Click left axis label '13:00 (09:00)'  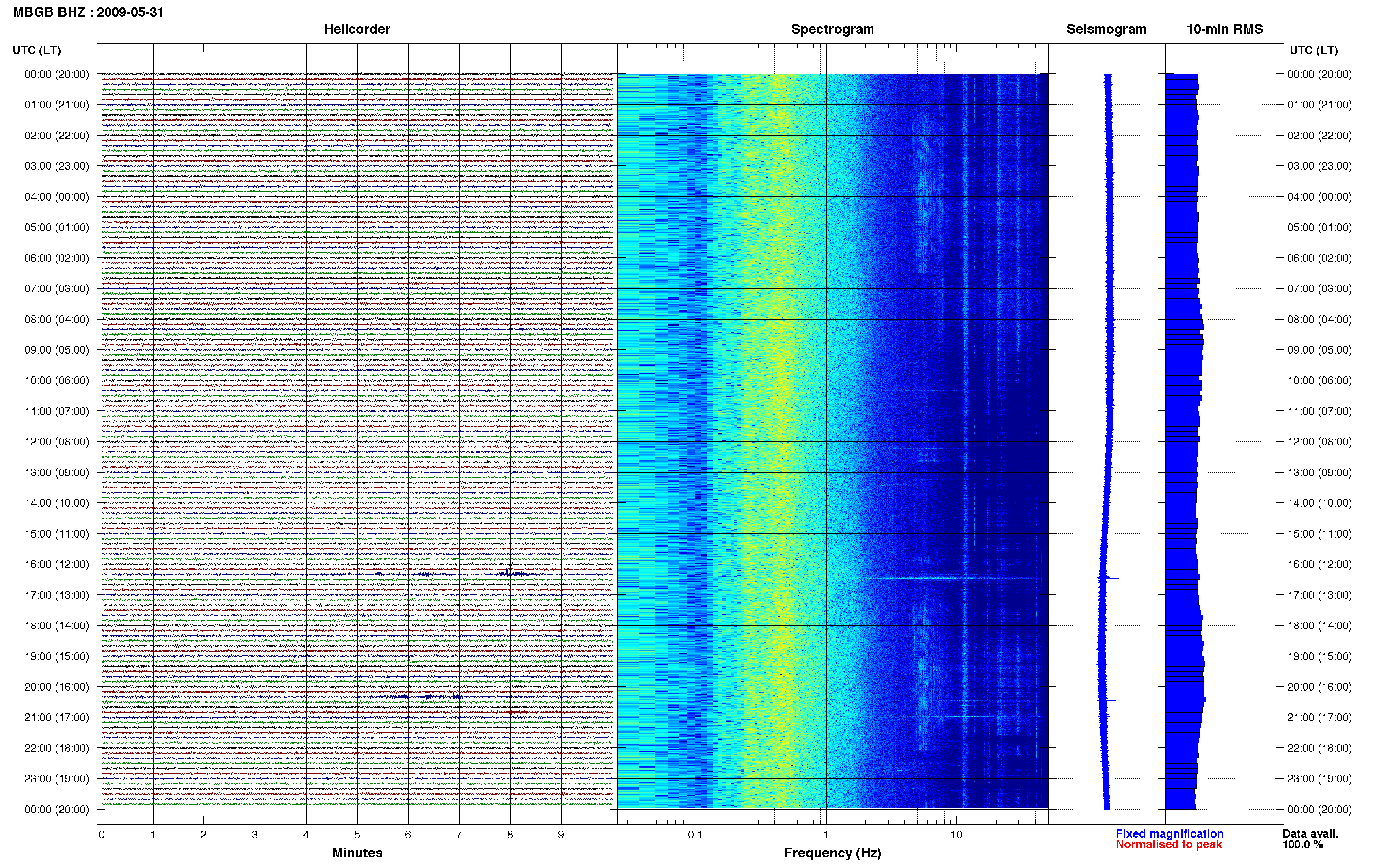coord(56,473)
